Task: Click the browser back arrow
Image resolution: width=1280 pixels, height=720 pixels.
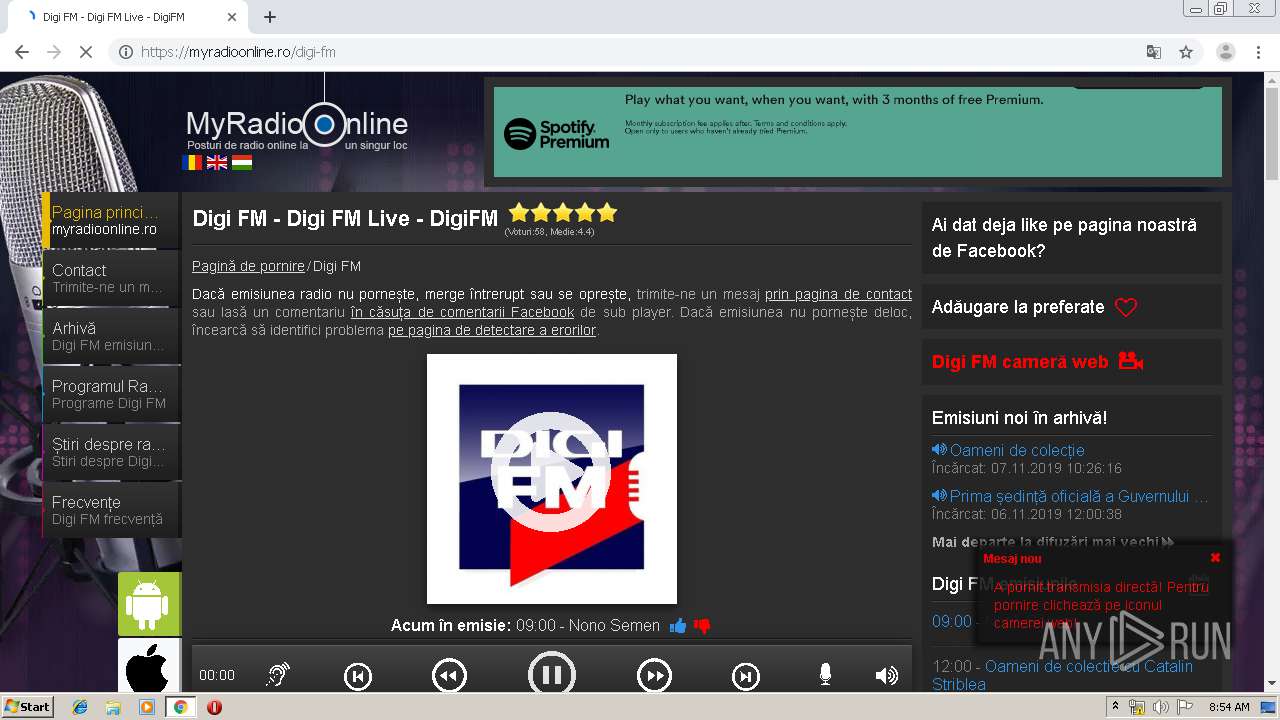Action: click(x=22, y=52)
